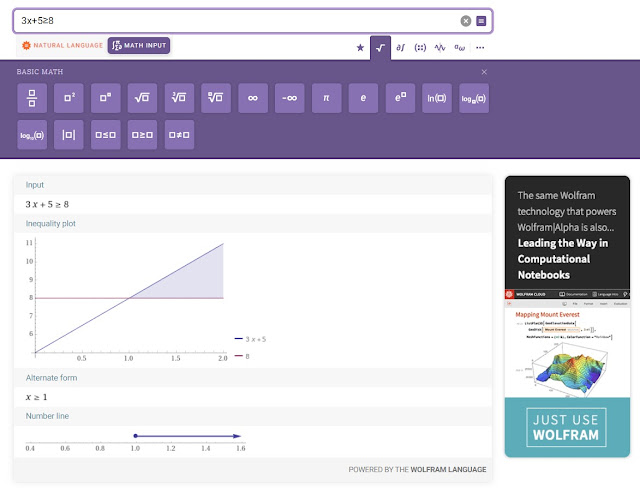Clear the query with the X icon
The image size is (640, 488).
(466, 21)
